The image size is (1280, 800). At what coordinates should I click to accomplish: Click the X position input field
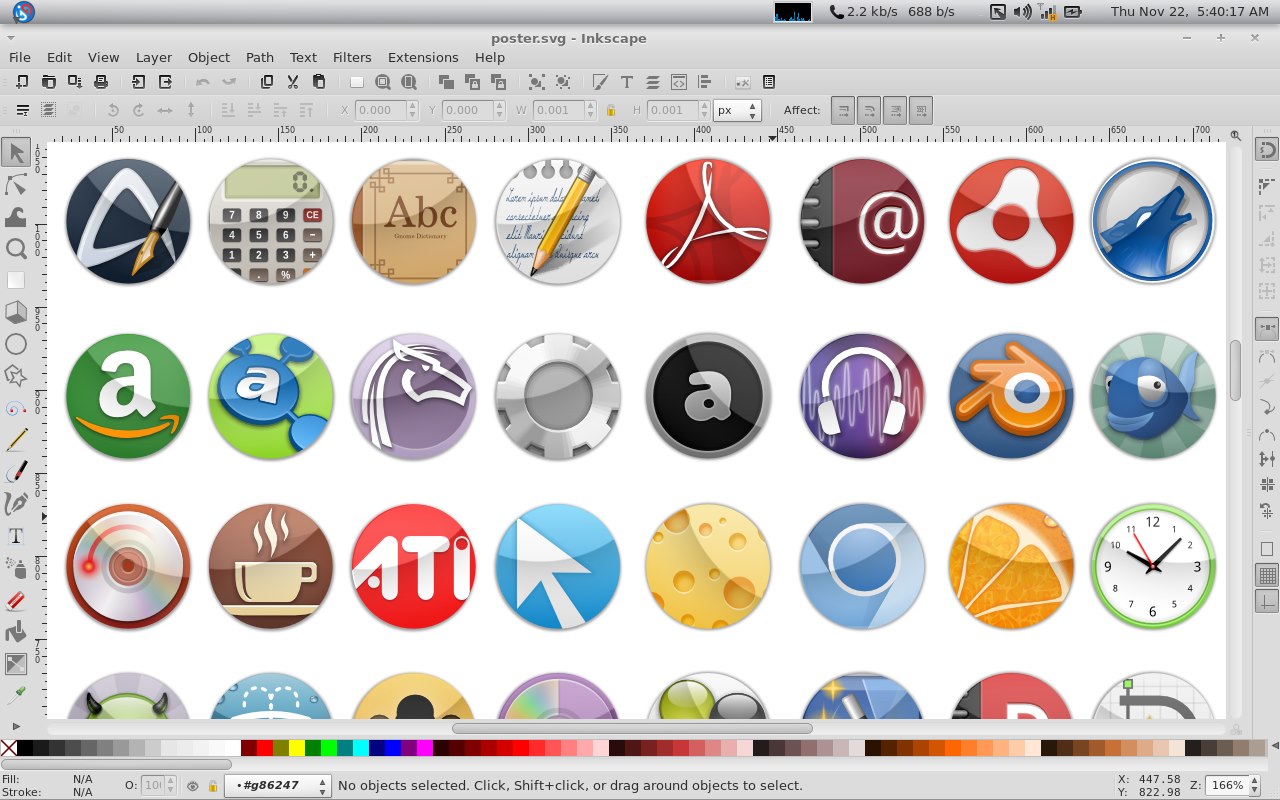click(380, 110)
